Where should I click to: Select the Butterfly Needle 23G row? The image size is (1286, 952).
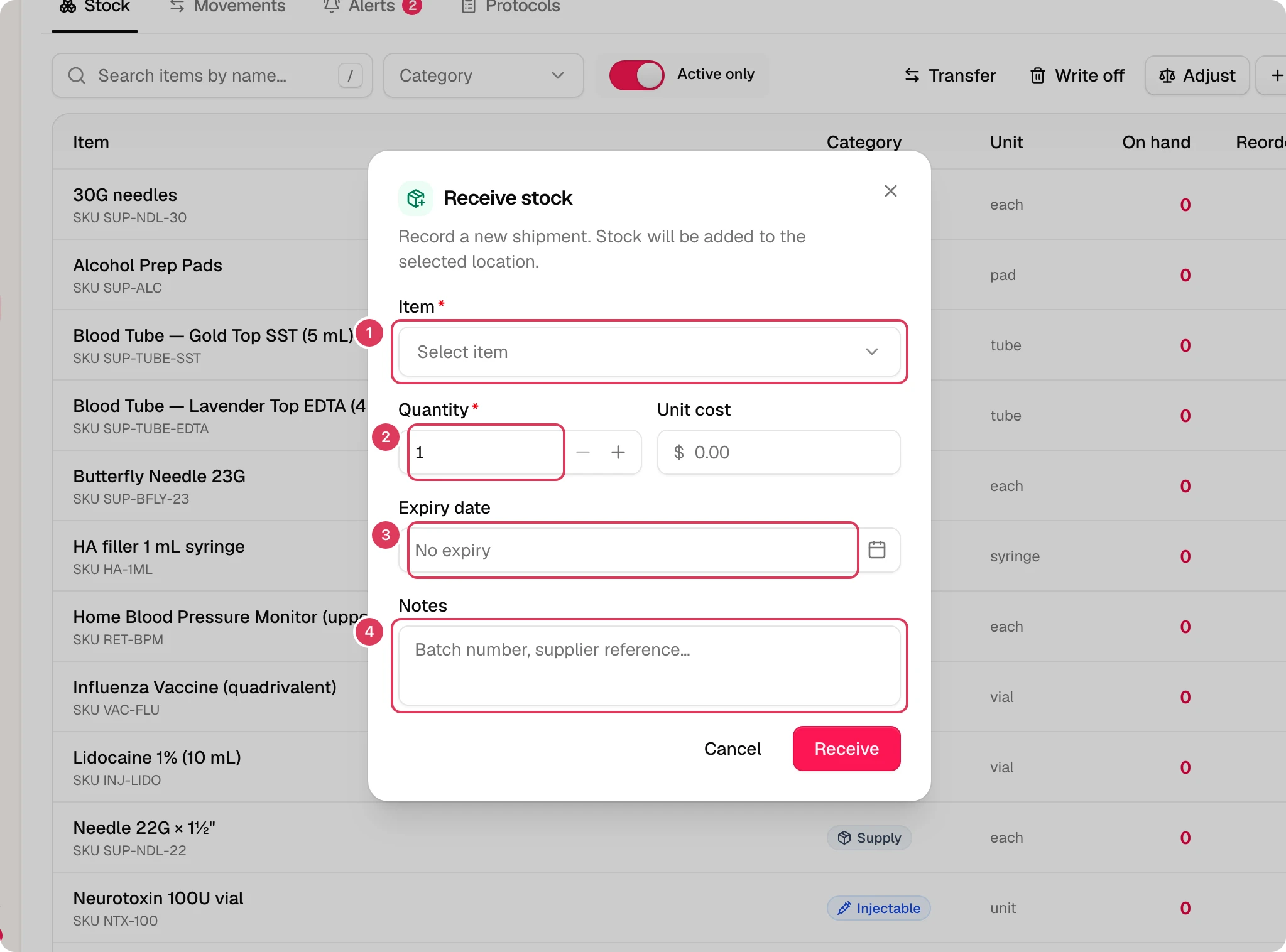pos(210,486)
